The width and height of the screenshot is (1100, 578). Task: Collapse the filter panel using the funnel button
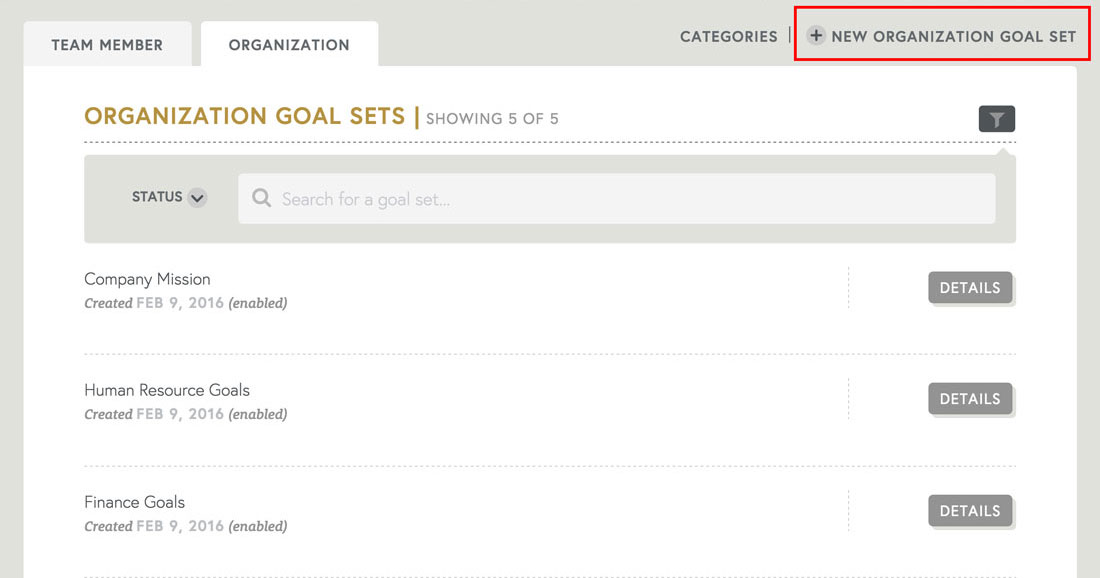pyautogui.click(x=996, y=118)
